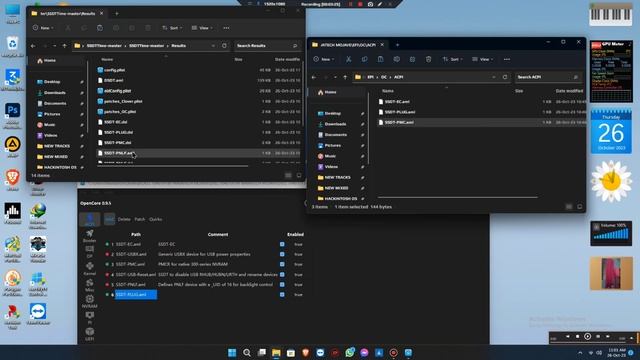This screenshot has width=640, height=360.
Task: Open New dropdown in ACPI Explorer toolbar
Action: tap(324, 59)
